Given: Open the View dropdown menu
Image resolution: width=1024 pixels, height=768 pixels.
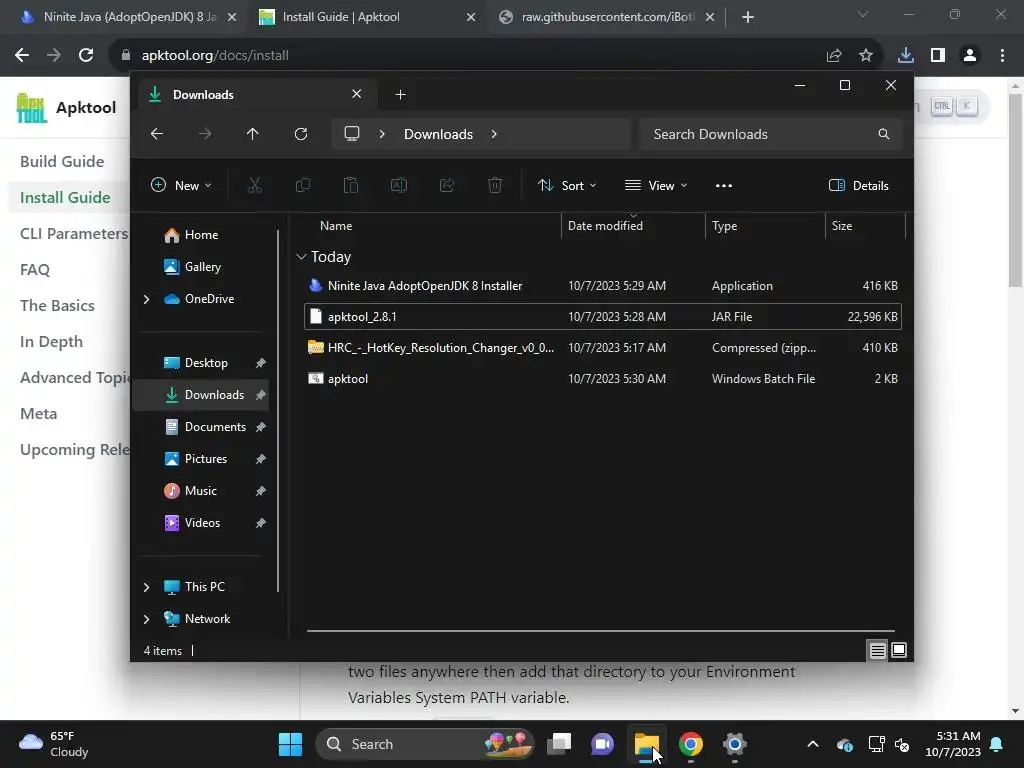Looking at the screenshot, I should 656,185.
